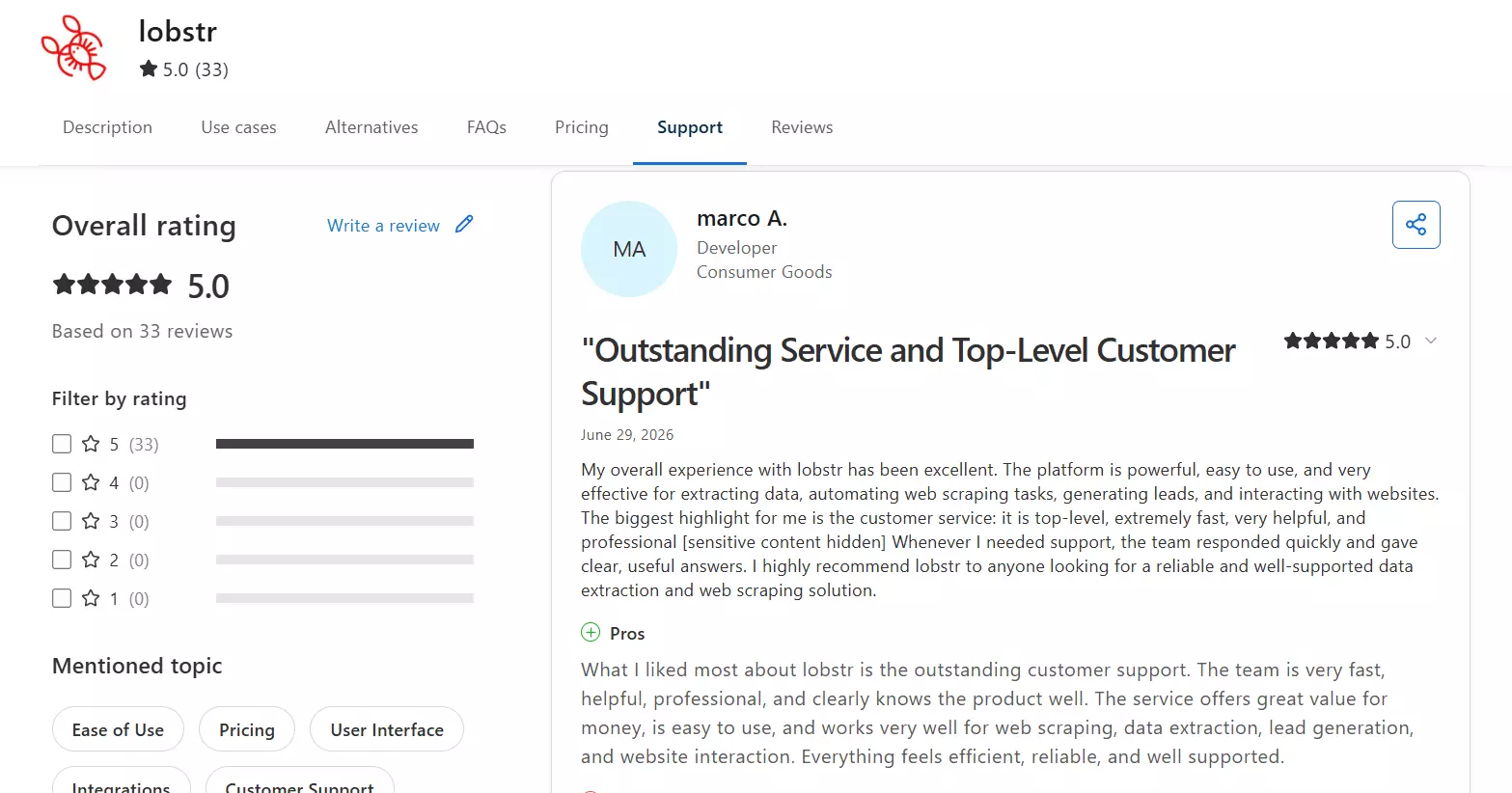1512x793 pixels.
Task: Click the 2-star rating distribution bar
Action: pos(344,560)
